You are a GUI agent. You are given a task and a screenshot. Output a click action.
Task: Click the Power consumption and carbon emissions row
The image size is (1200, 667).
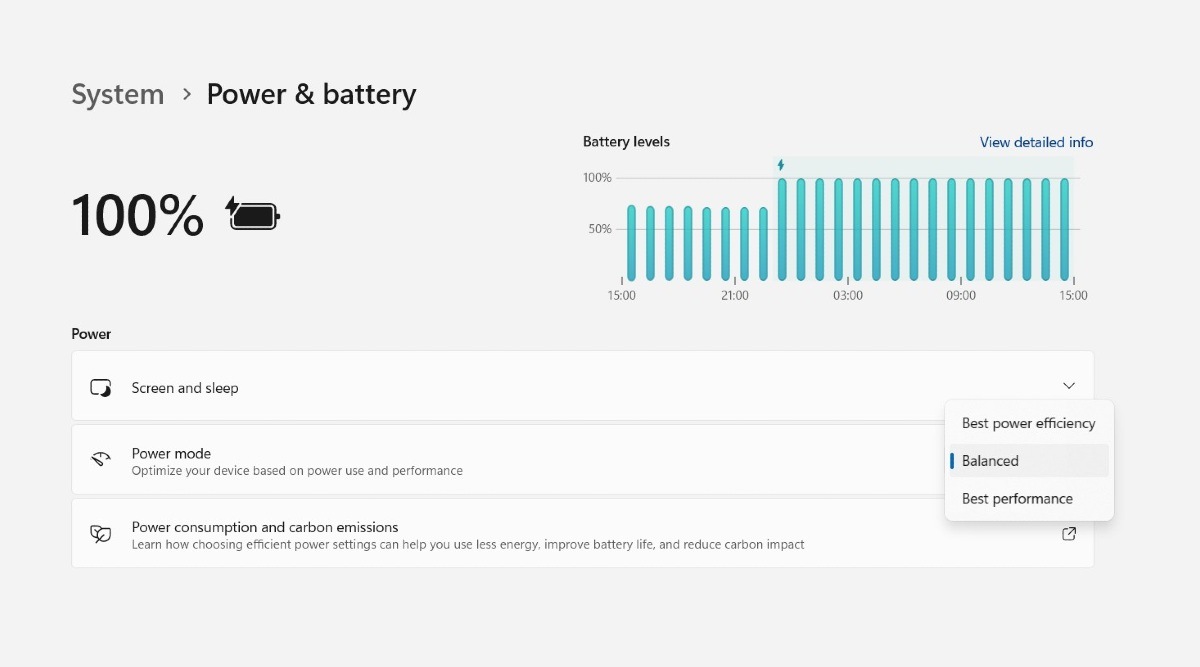tap(450, 533)
